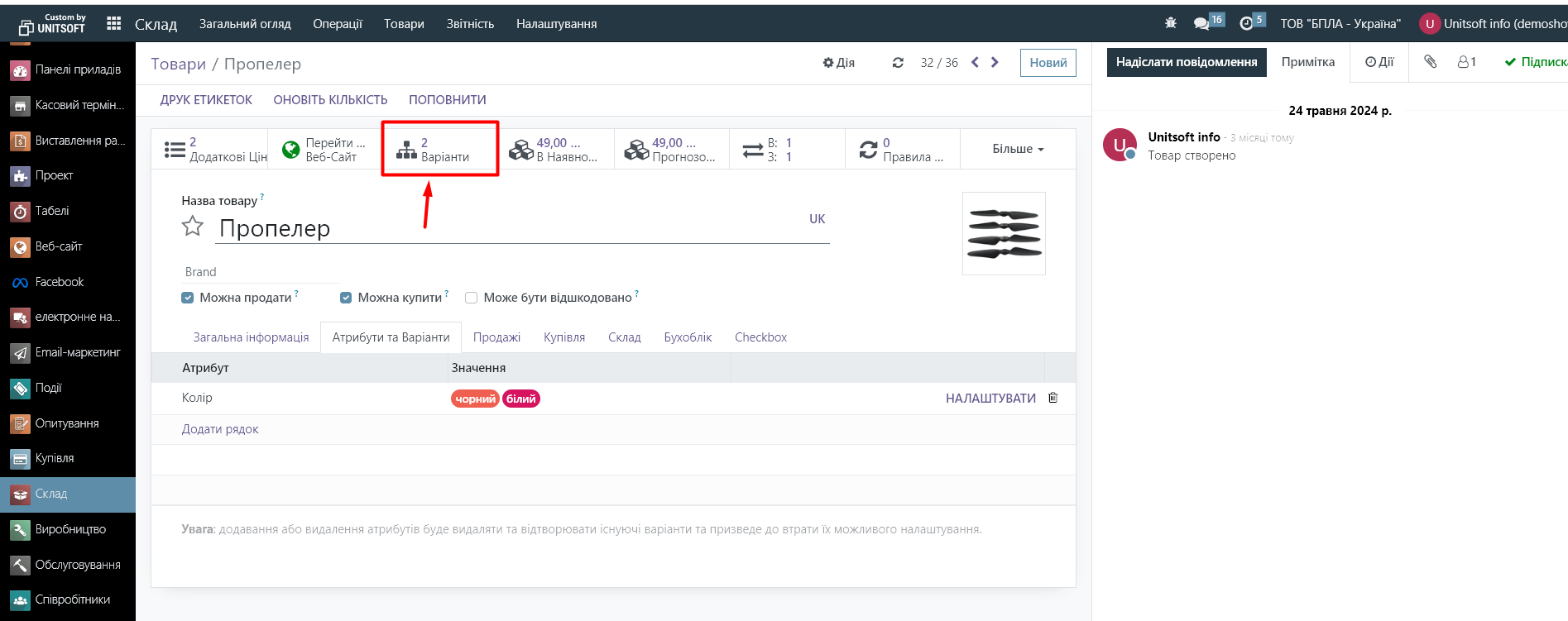This screenshot has width=1568, height=621.
Task: Open the Дія gear dropdown
Action: point(838,63)
